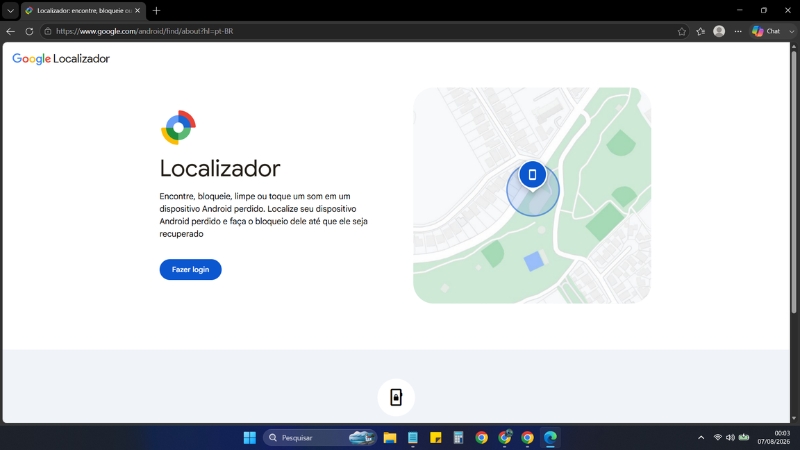Screen dimensions: 800x450
Task: Open the battery tray icon
Action: coord(744,438)
